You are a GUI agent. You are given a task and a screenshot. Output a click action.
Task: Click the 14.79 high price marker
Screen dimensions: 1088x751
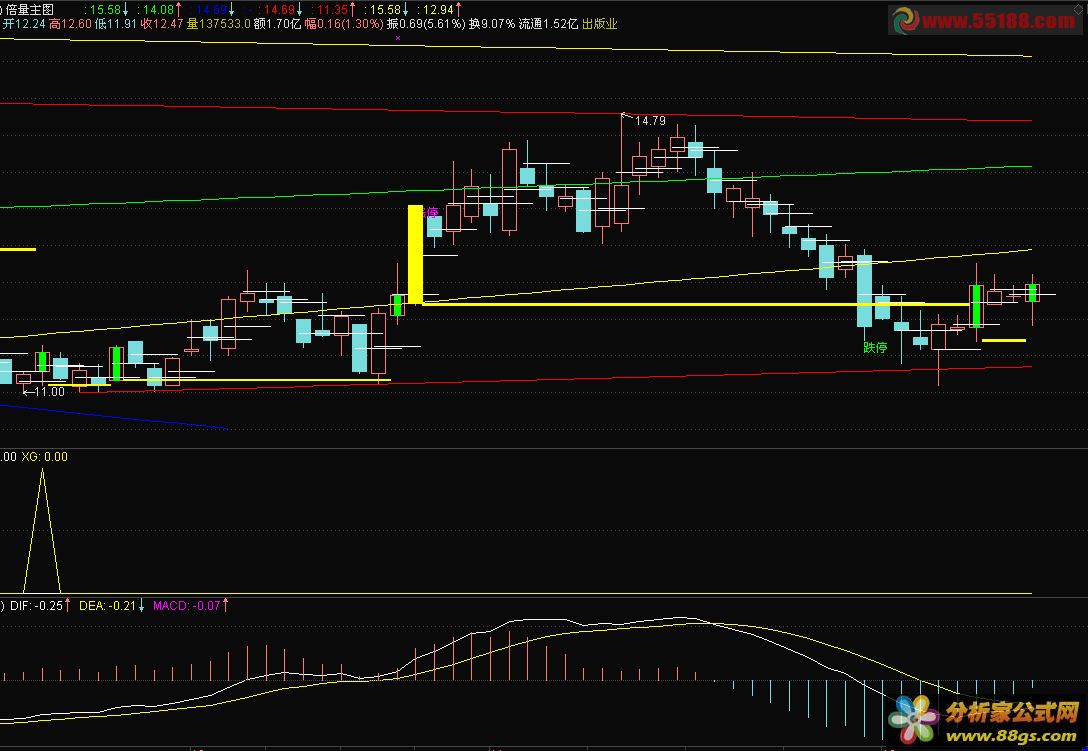[650, 121]
